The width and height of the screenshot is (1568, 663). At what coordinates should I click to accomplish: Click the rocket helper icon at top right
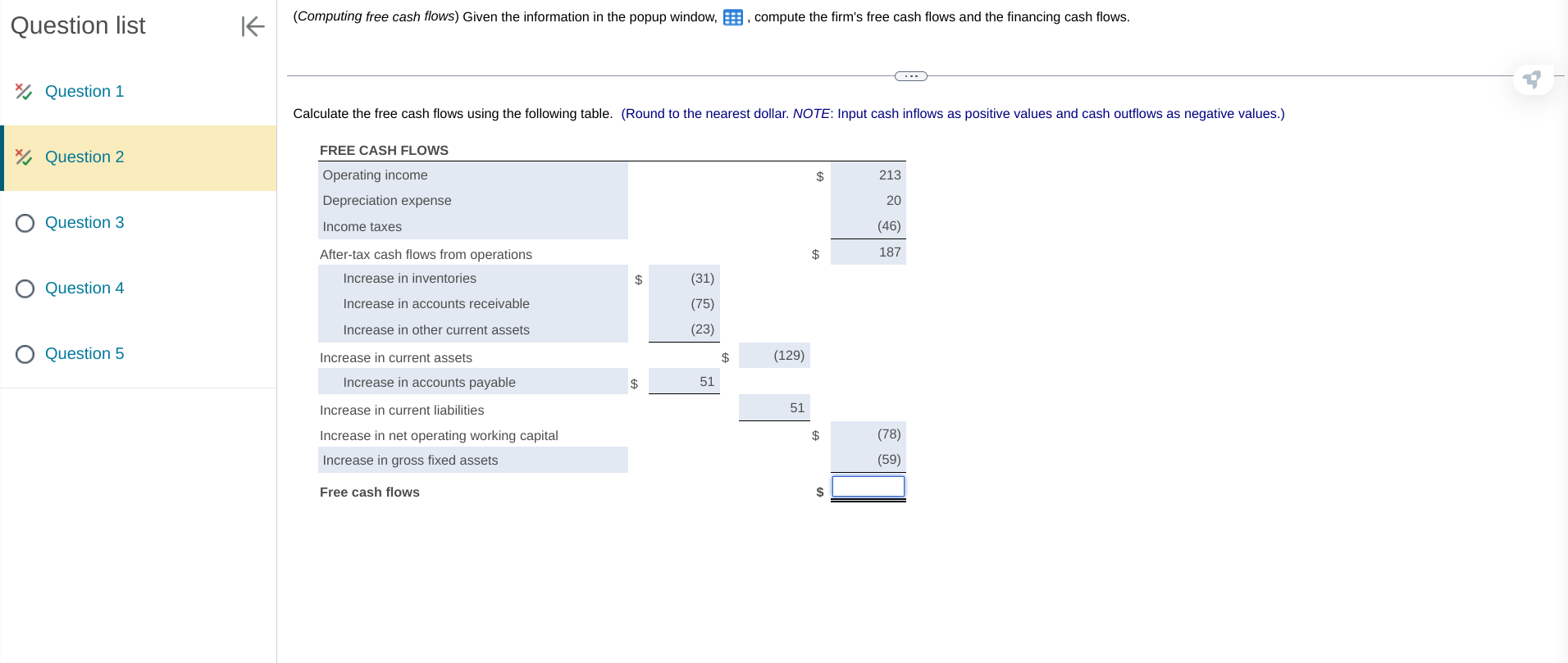(1533, 79)
